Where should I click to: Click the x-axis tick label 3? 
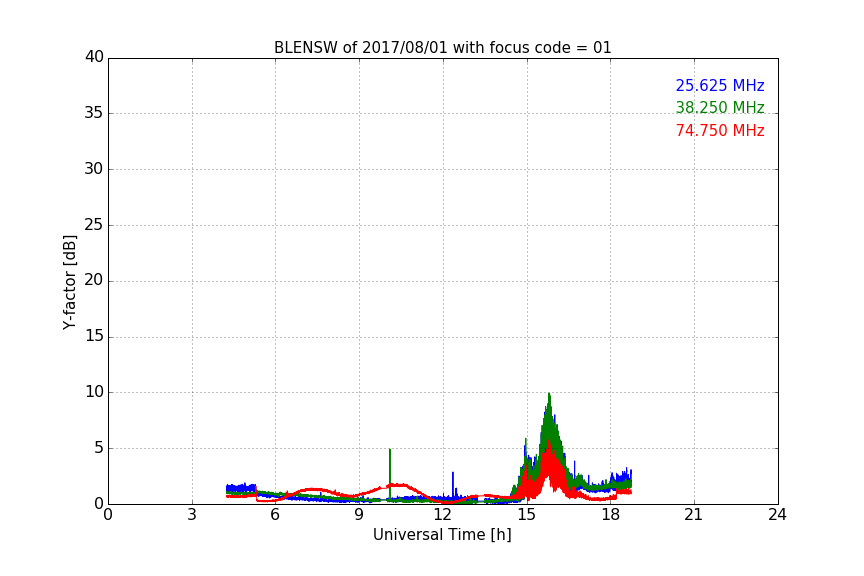192,515
